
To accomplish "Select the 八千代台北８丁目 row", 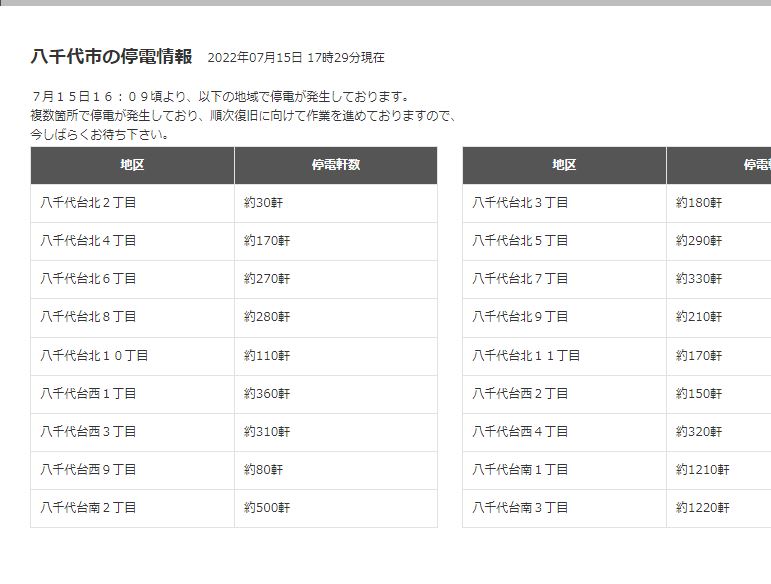I will pos(234,317).
